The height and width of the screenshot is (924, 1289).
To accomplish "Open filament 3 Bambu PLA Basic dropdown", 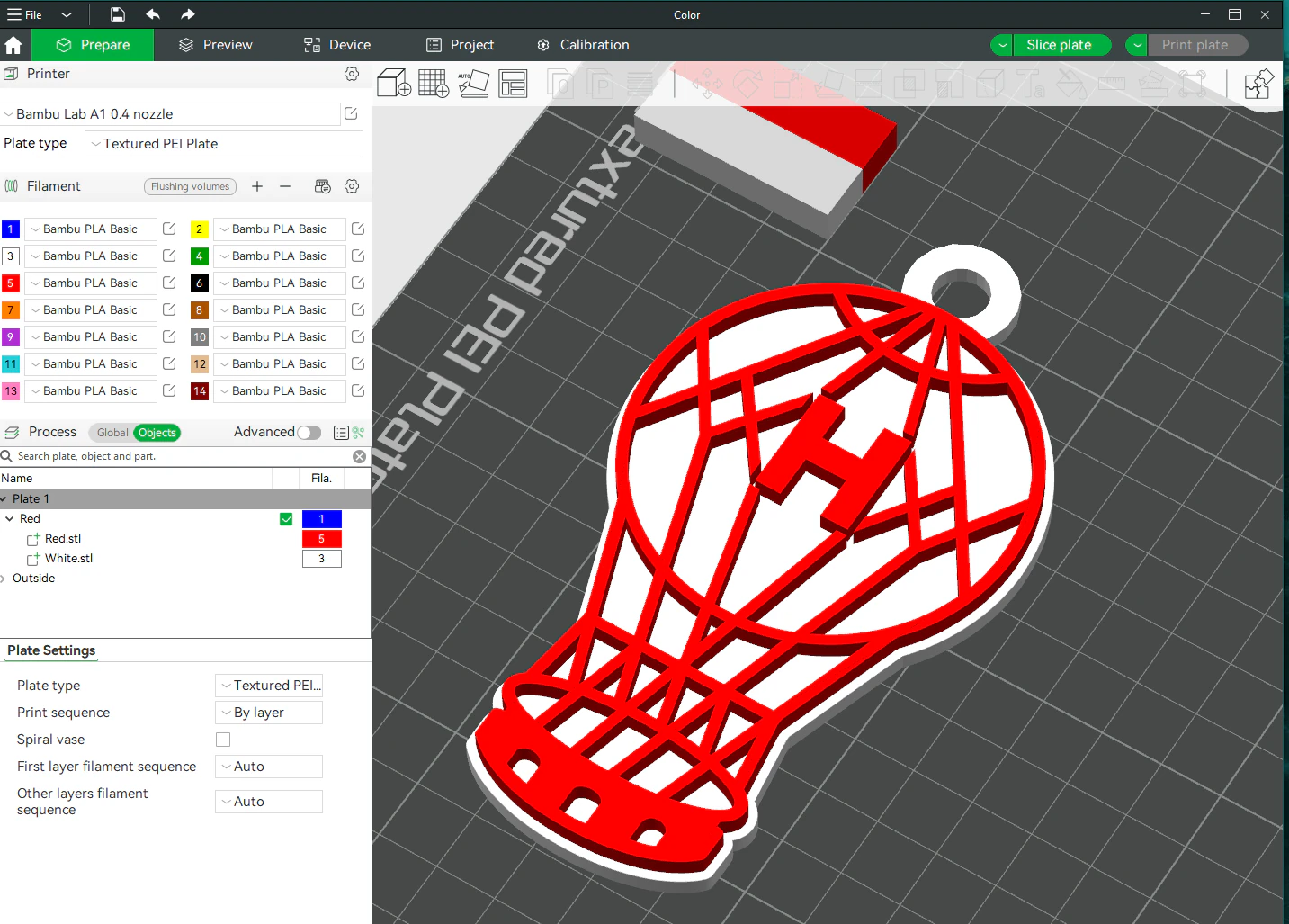I will (x=90, y=256).
